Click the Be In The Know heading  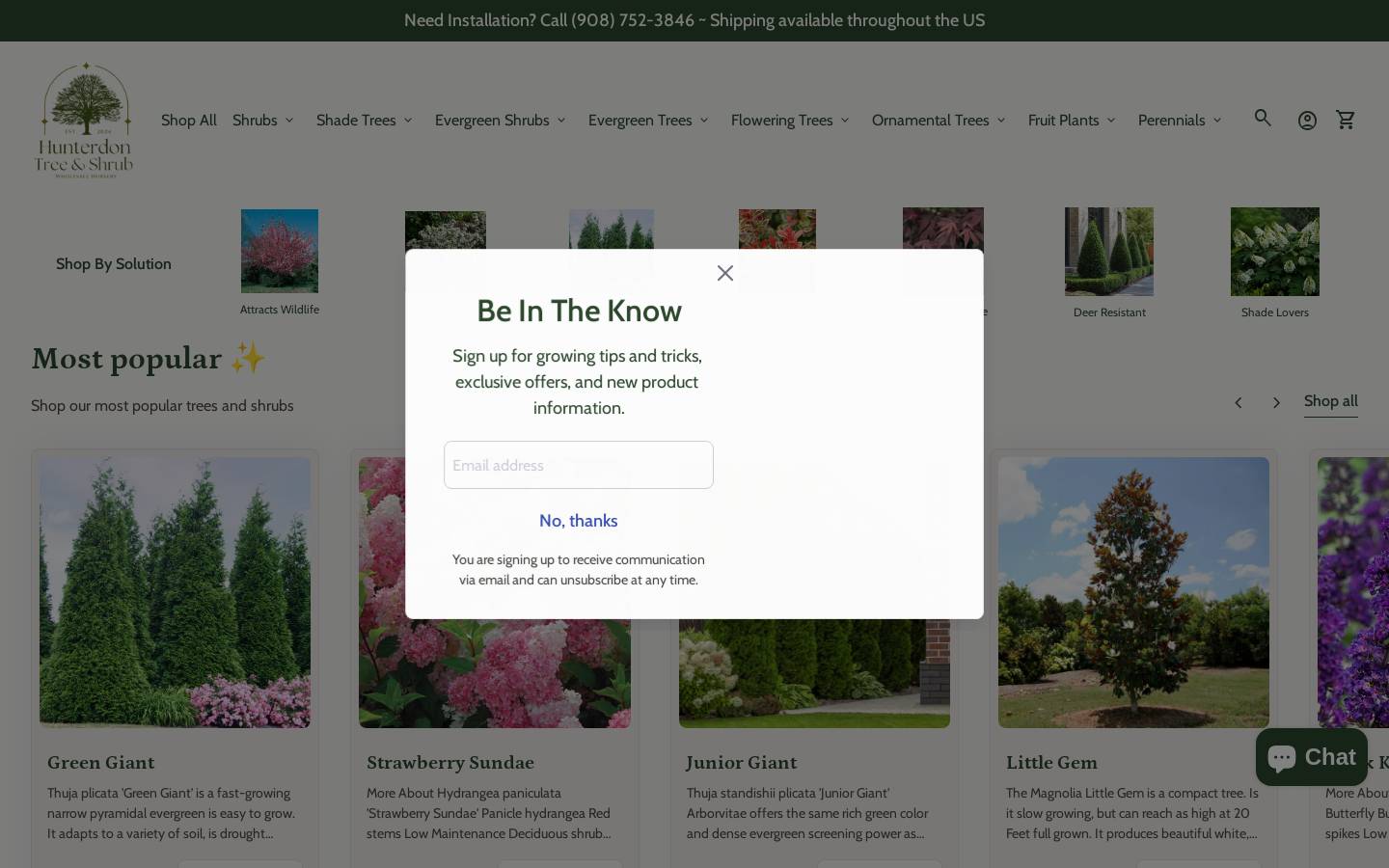pos(579,311)
